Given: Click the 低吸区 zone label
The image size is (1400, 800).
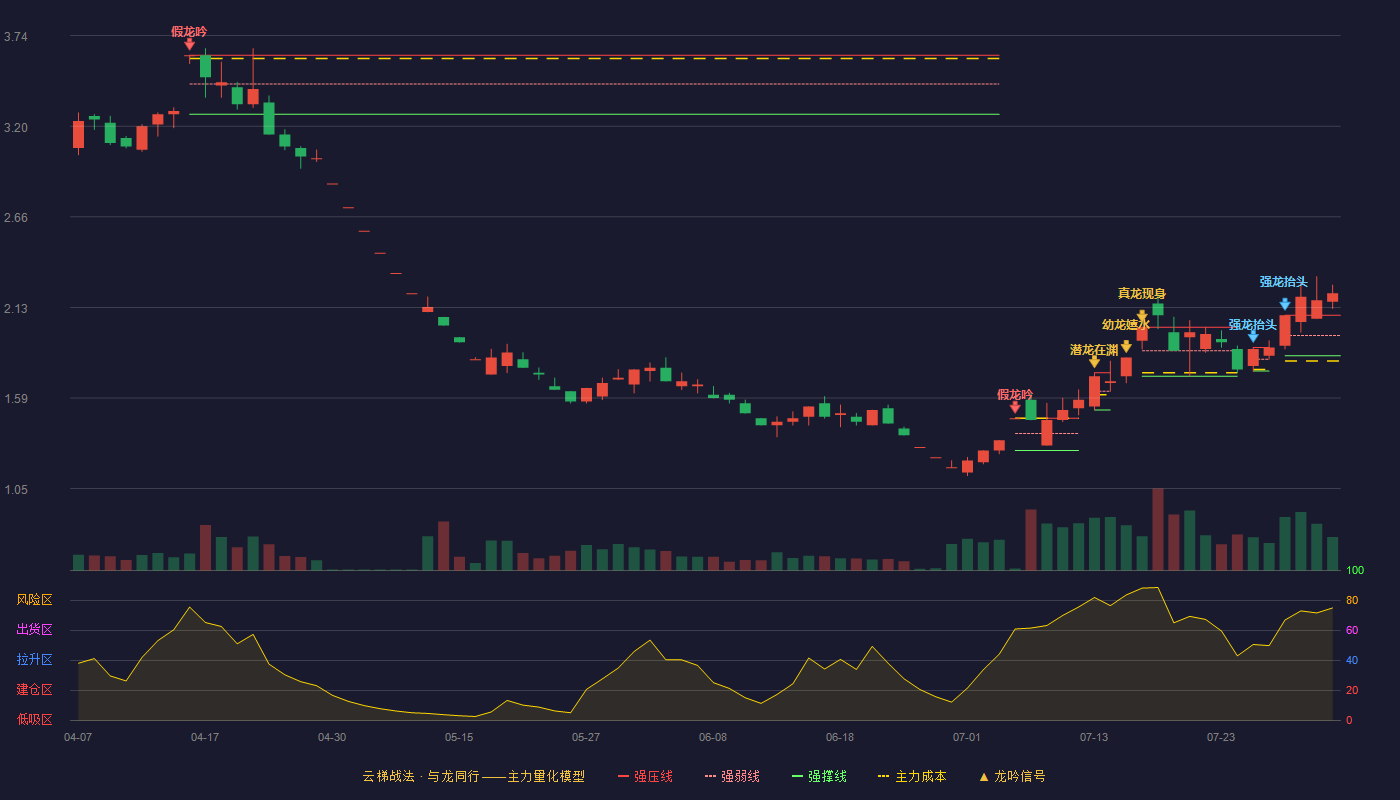Looking at the screenshot, I should [x=34, y=720].
